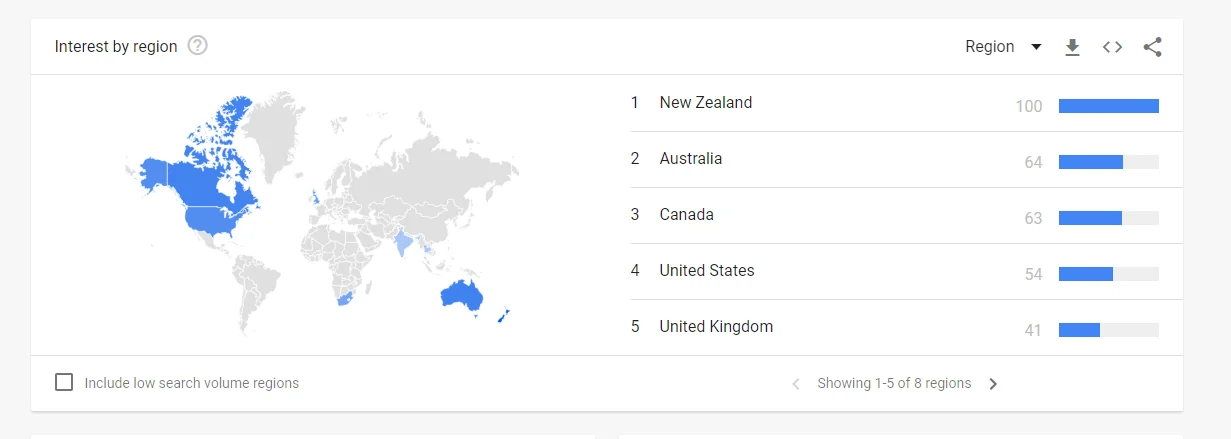Viewport: 1231px width, 439px height.
Task: Select New Zealand in the ranking list
Action: (705, 103)
